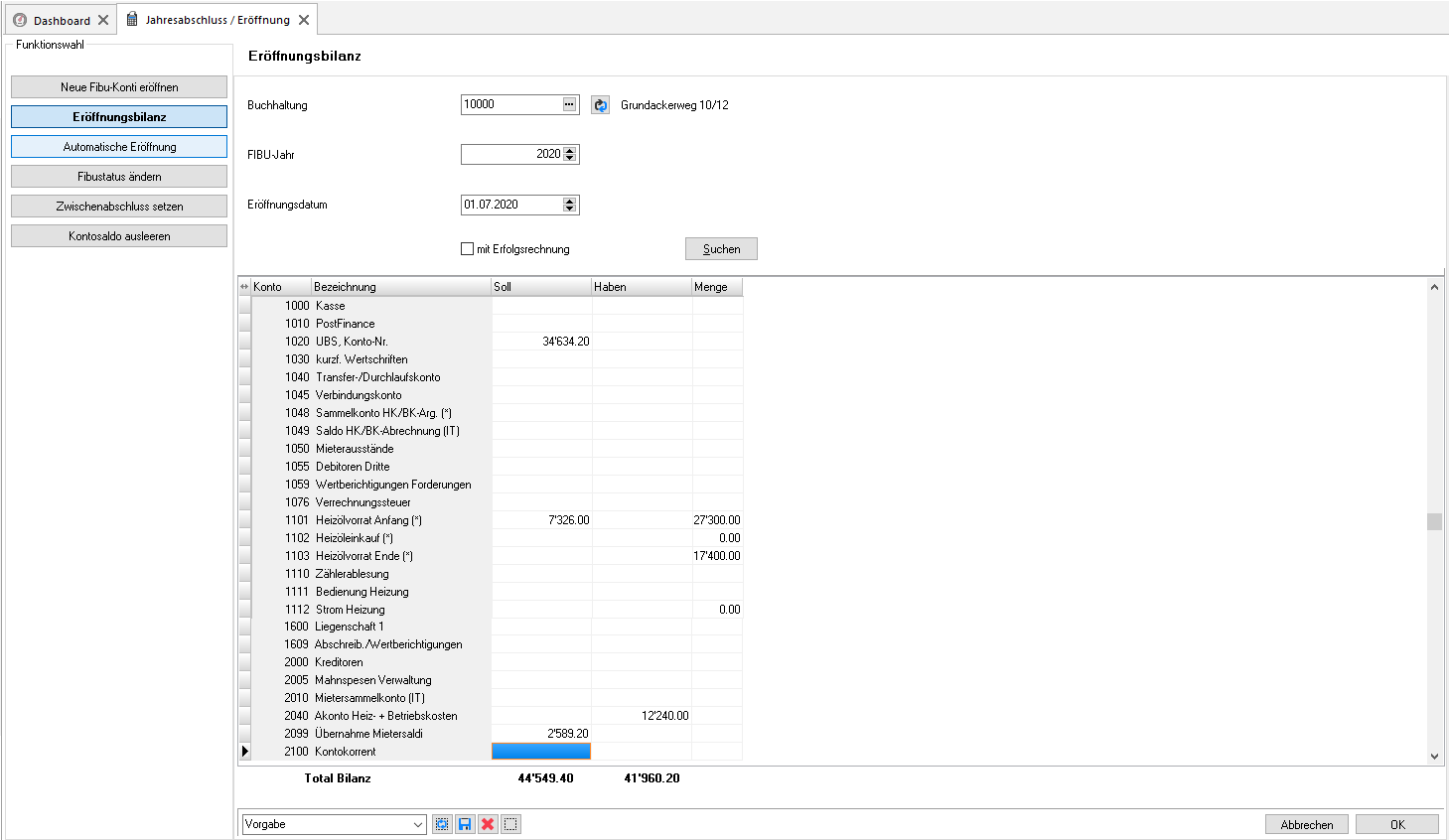Click the reload layout icon next to Vorgabe
The width and height of the screenshot is (1449, 840).
(442, 824)
